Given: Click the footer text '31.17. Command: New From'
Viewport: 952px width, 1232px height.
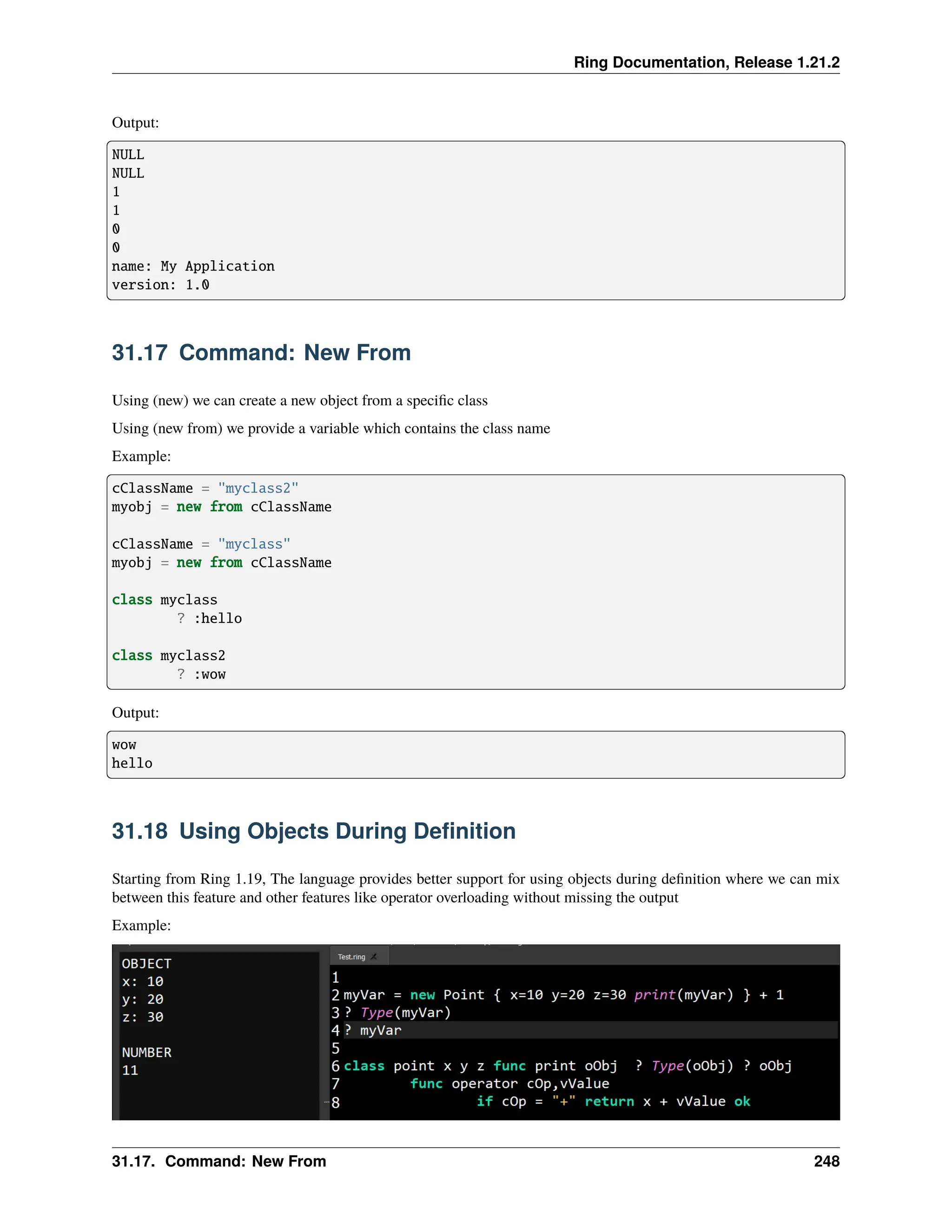Looking at the screenshot, I should click(219, 1161).
